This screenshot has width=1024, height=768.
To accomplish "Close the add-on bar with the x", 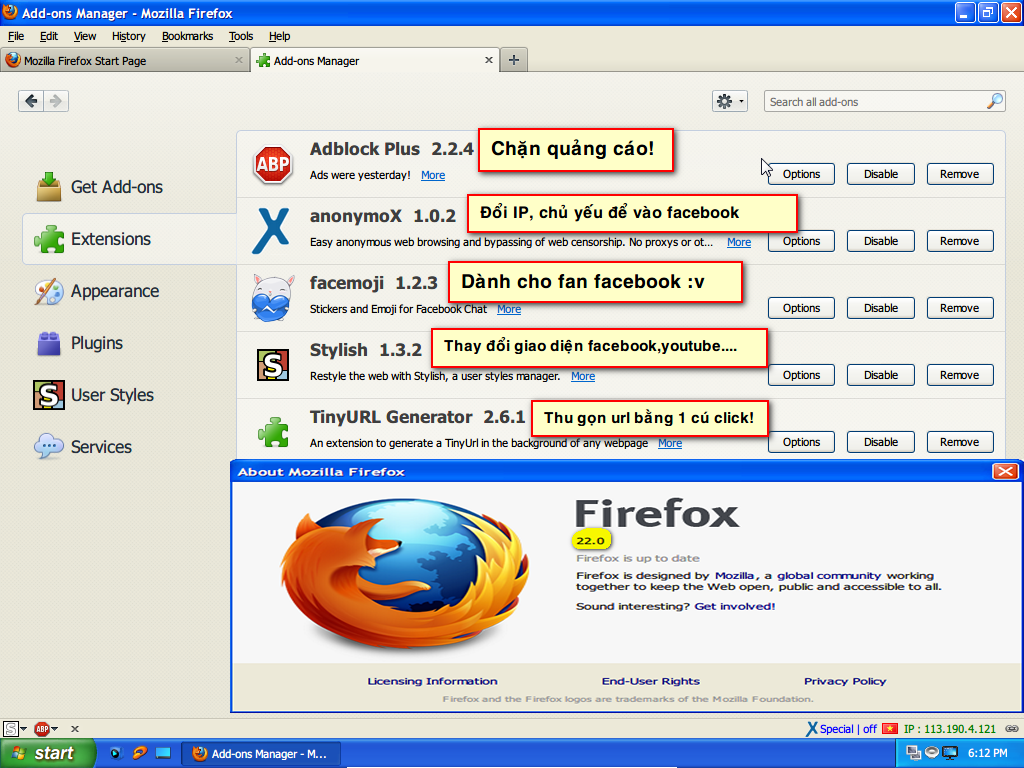I will pyautogui.click(x=75, y=729).
